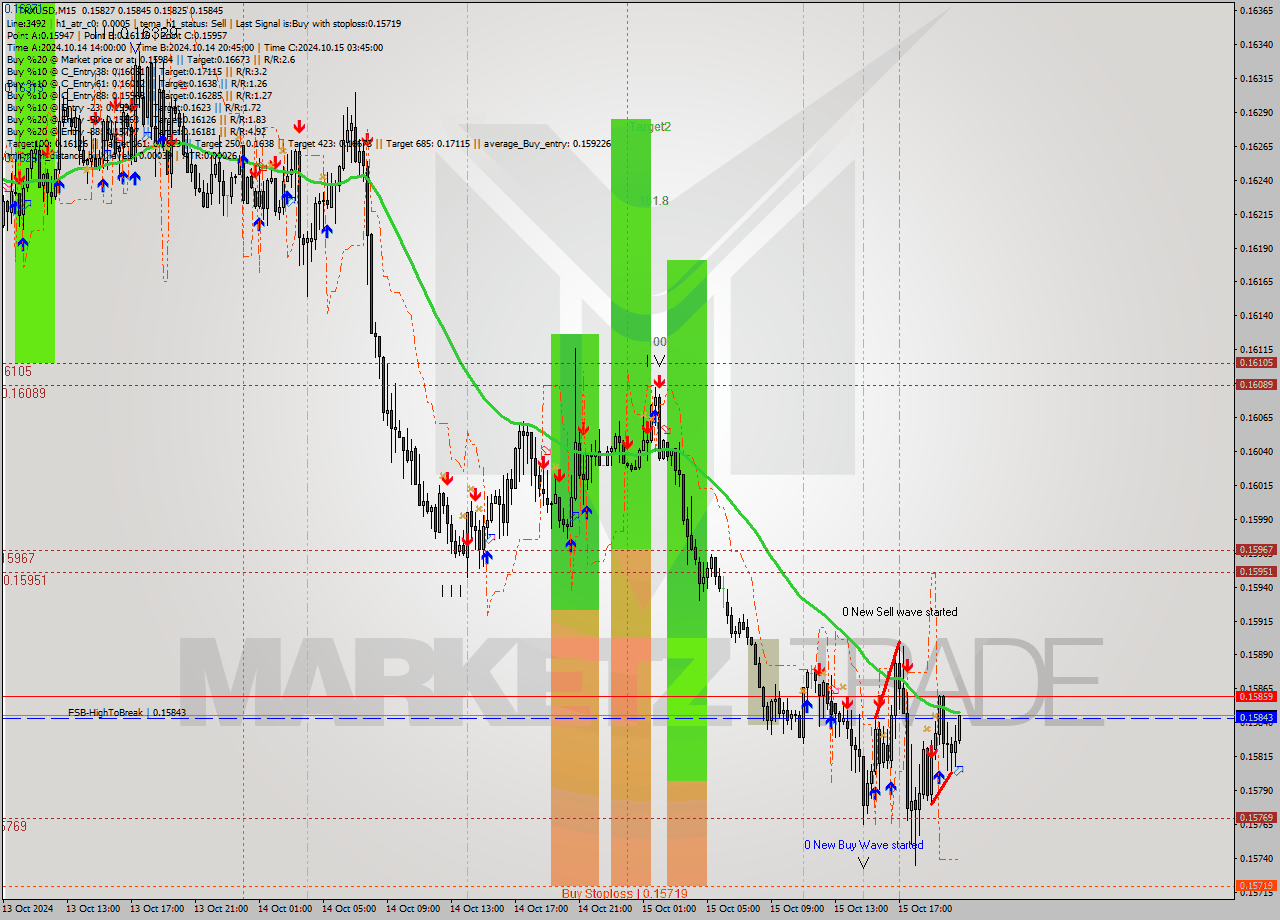Select the red 0.15859 price tag on the axis

point(1256,696)
